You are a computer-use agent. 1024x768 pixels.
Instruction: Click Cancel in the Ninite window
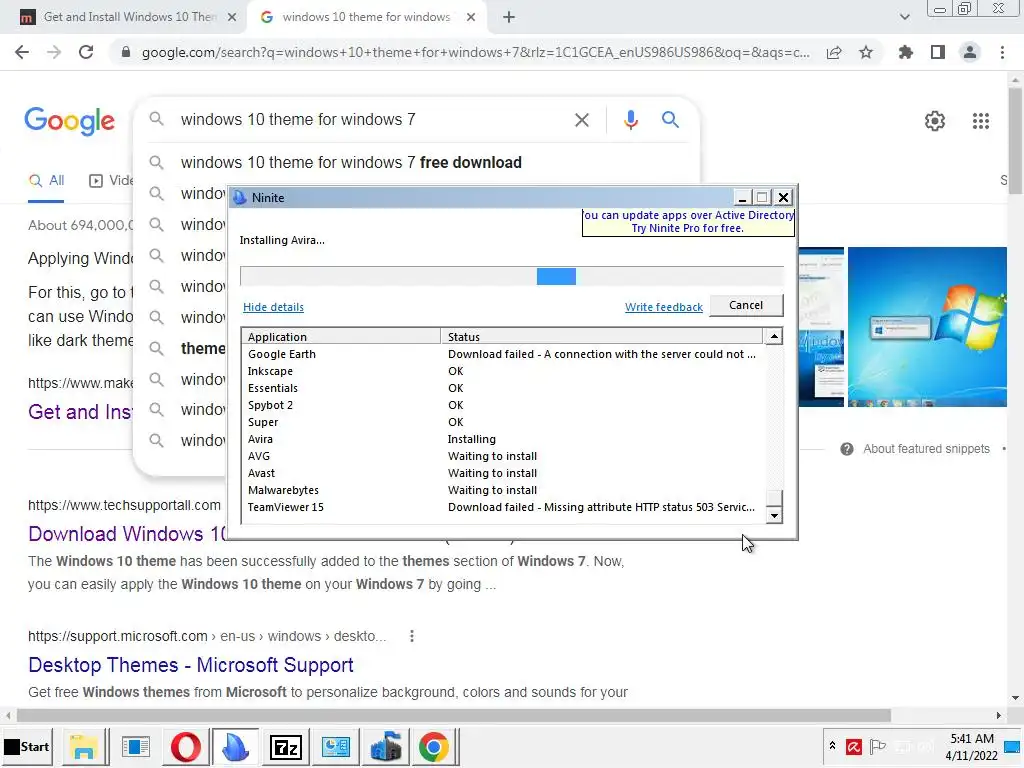(x=746, y=305)
